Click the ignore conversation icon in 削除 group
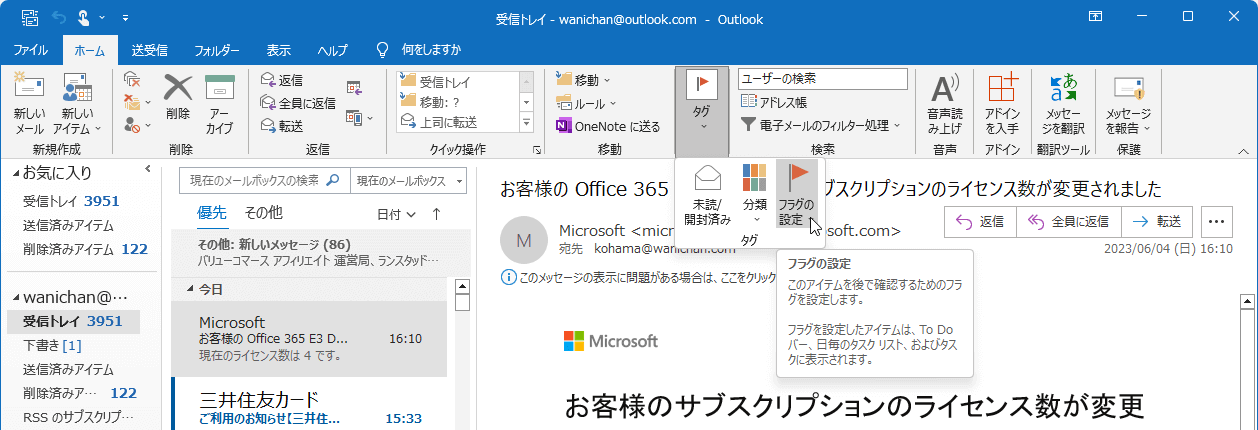This screenshot has height=430, width=1258. click(x=132, y=80)
